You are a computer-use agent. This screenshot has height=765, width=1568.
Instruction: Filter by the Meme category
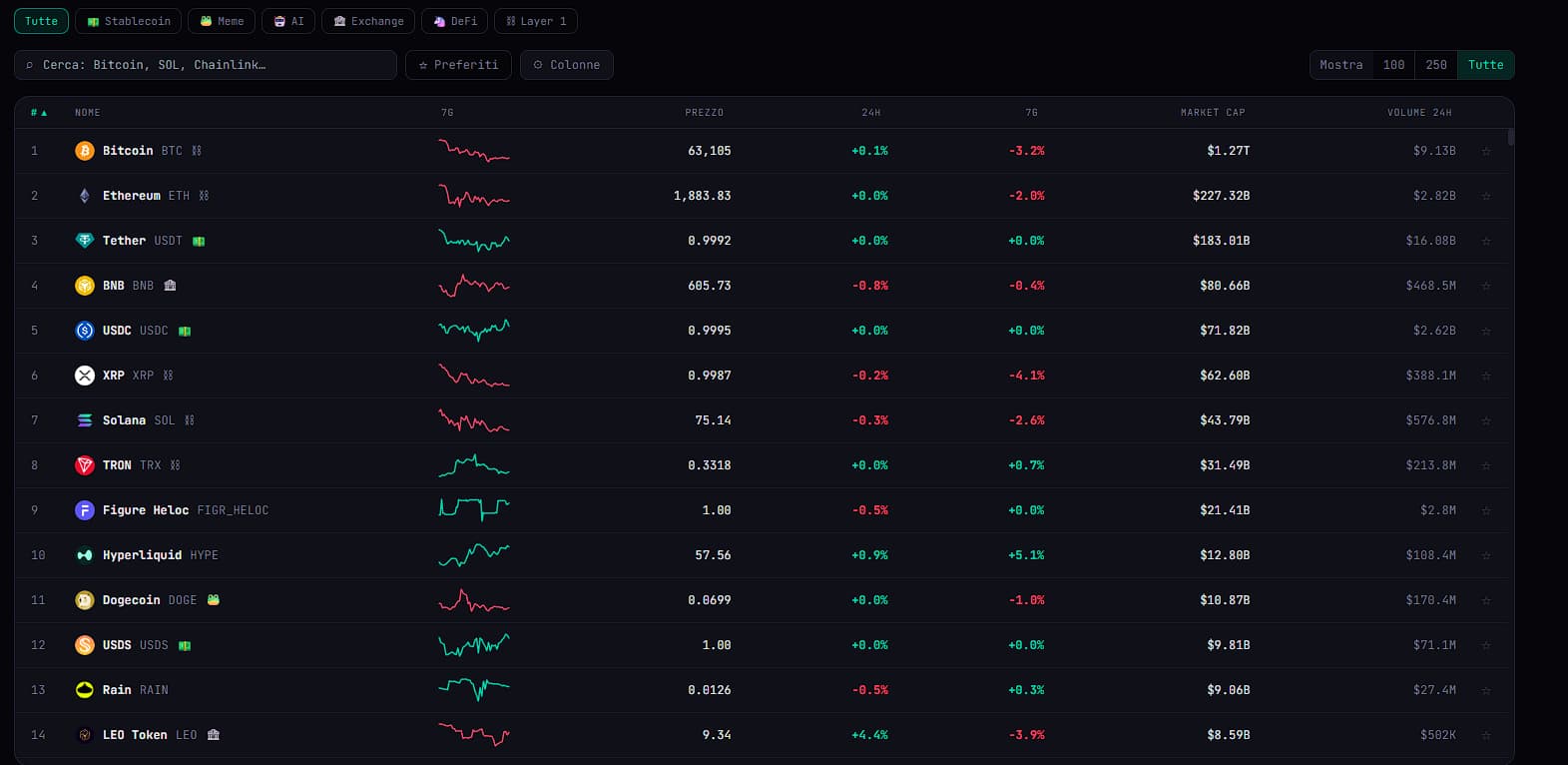coord(222,21)
